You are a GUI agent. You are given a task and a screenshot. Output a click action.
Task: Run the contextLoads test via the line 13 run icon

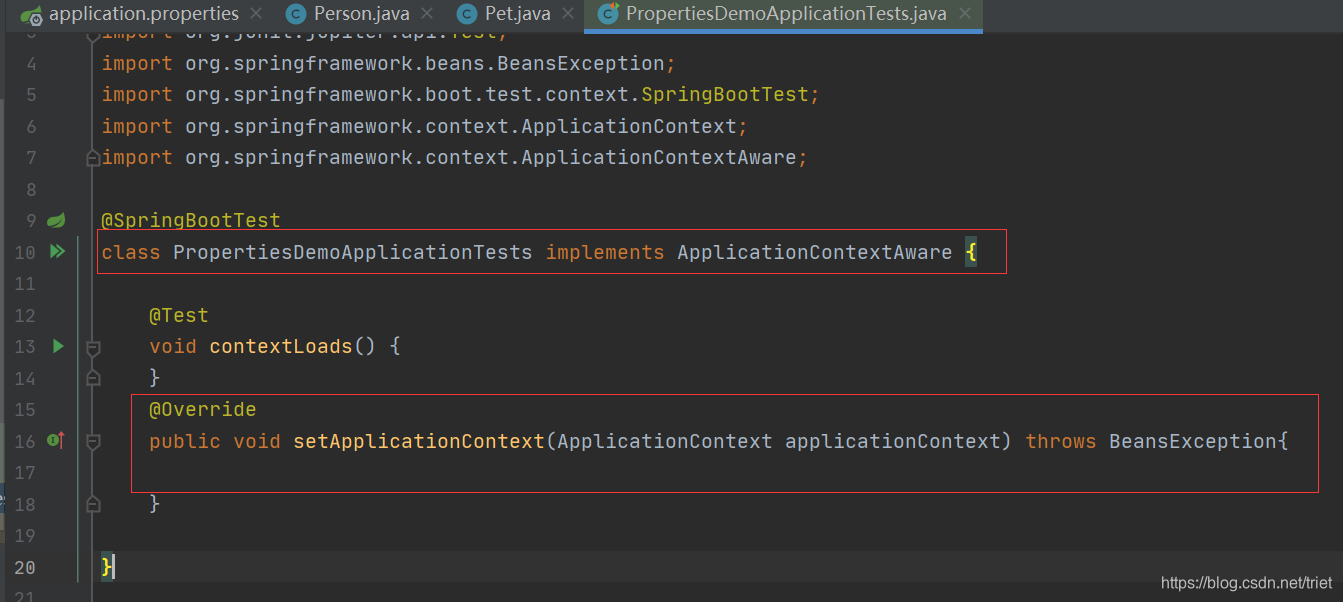click(x=57, y=346)
